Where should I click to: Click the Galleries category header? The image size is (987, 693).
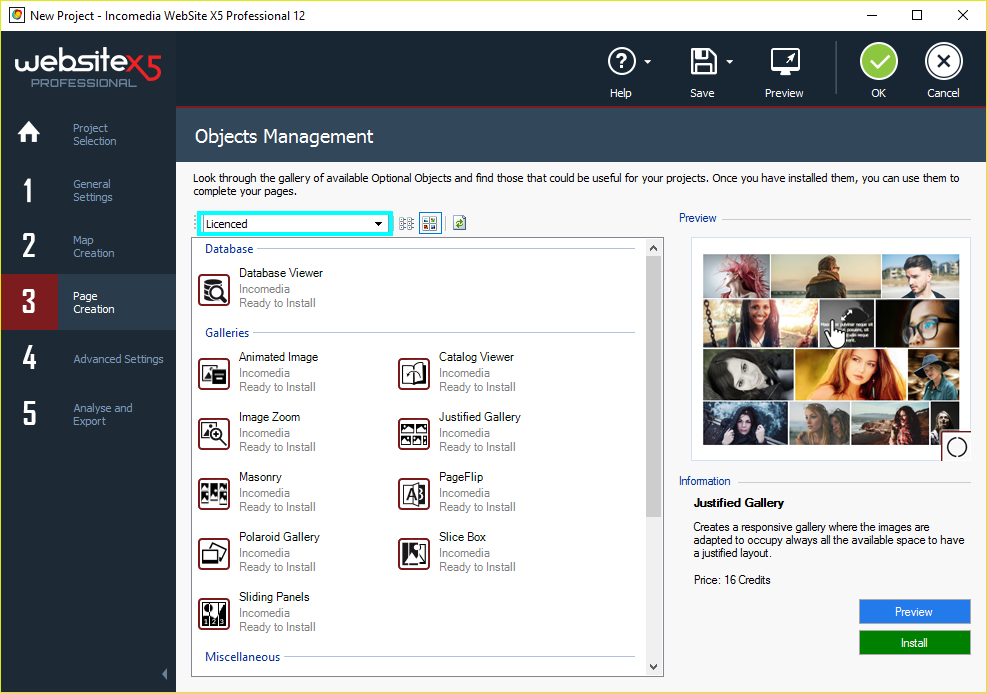pyautogui.click(x=227, y=332)
